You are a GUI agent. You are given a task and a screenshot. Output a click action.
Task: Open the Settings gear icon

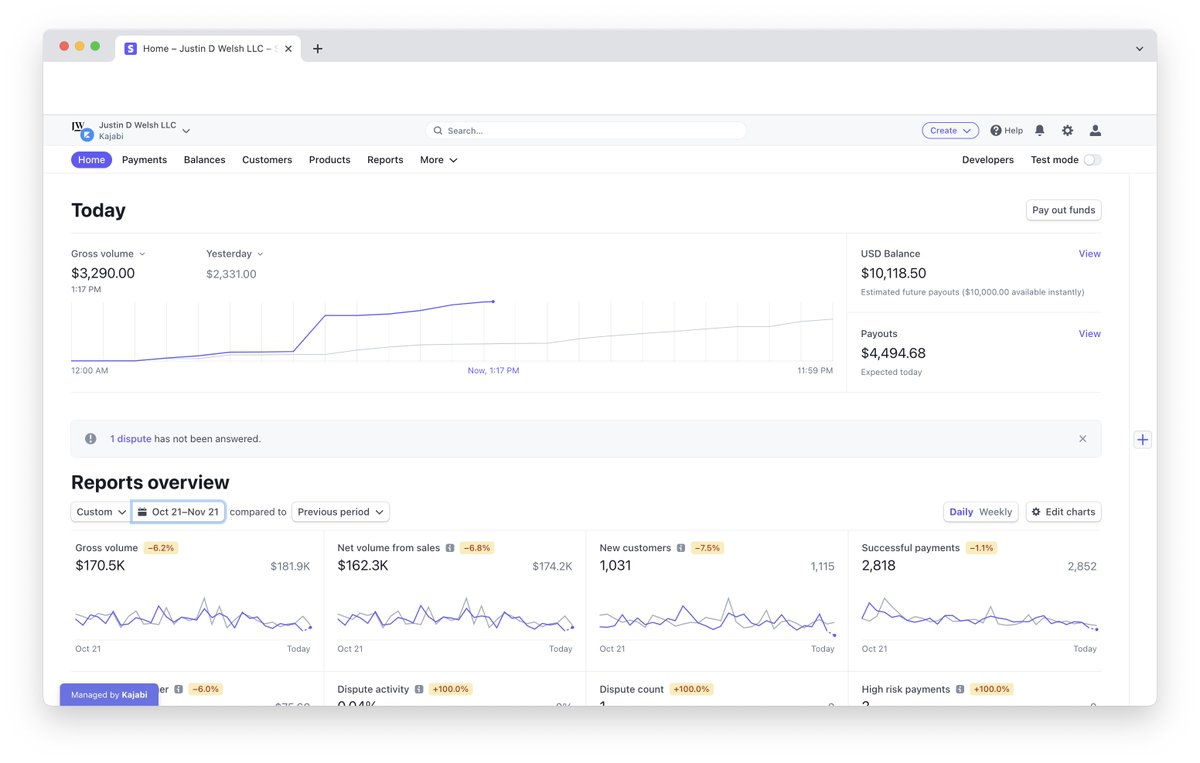[1066, 130]
